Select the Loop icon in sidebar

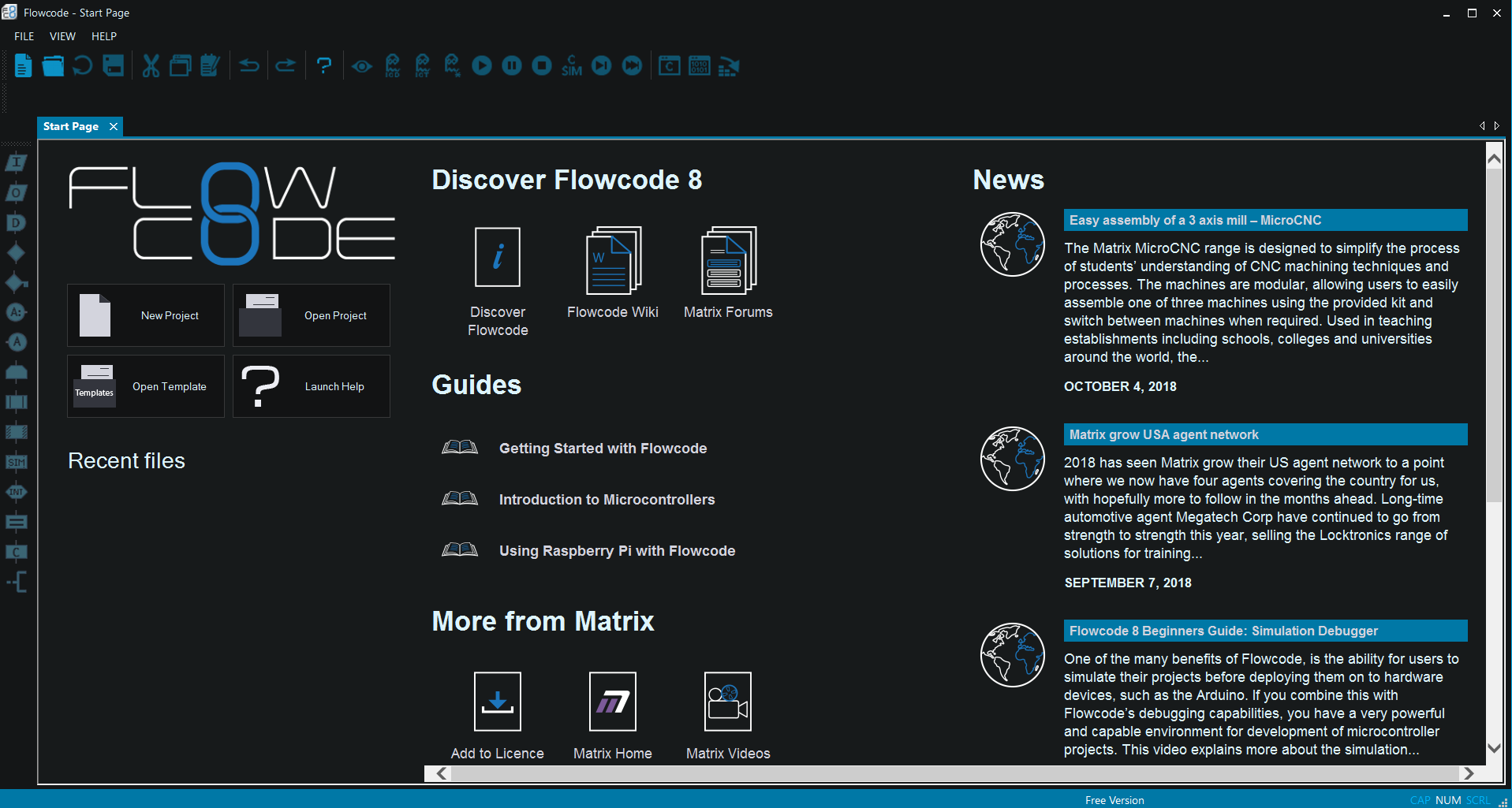click(x=17, y=372)
